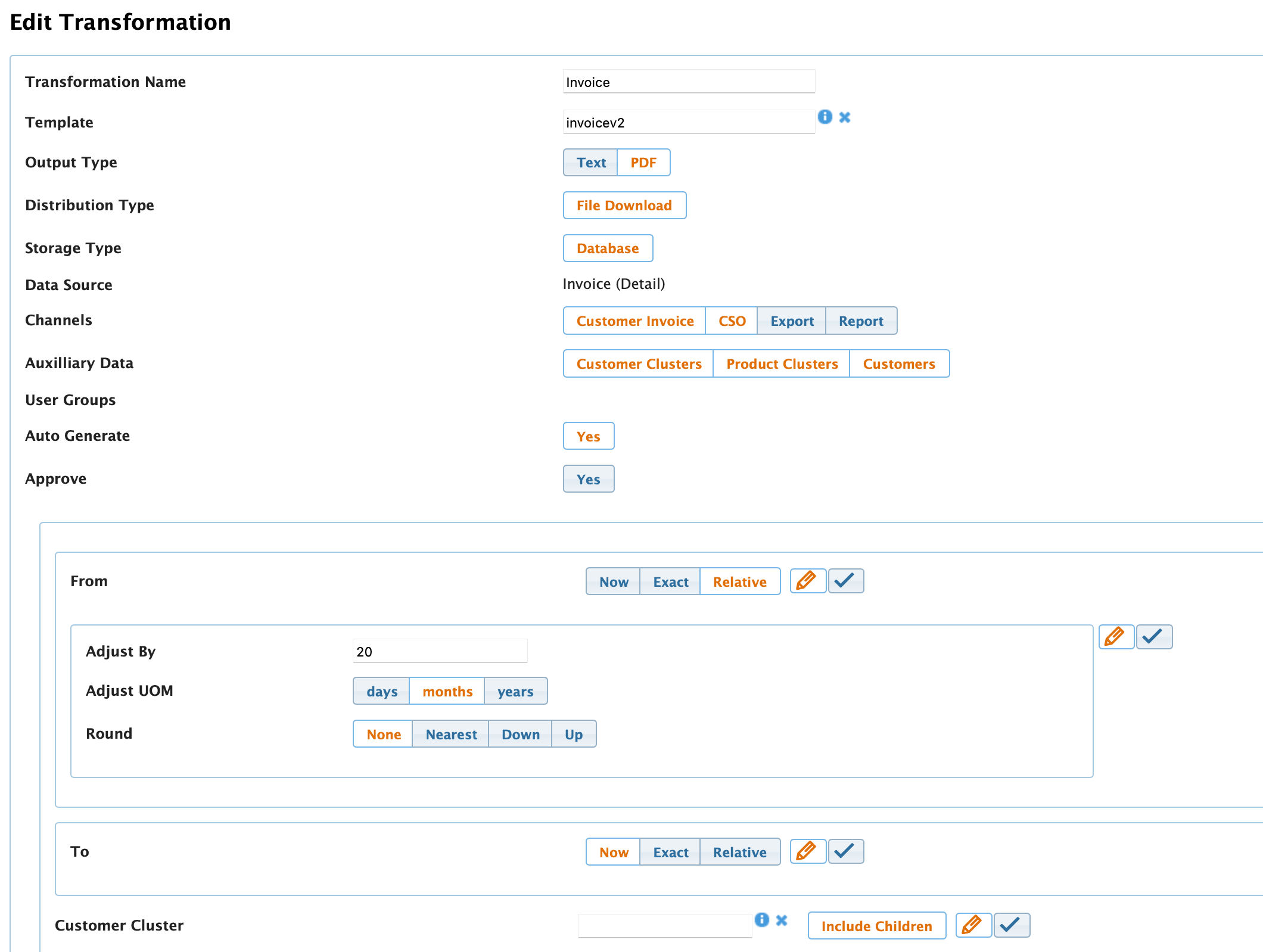The height and width of the screenshot is (952, 1263).
Task: Click the pencil edit icon in Adjust By panel
Action: (1116, 636)
